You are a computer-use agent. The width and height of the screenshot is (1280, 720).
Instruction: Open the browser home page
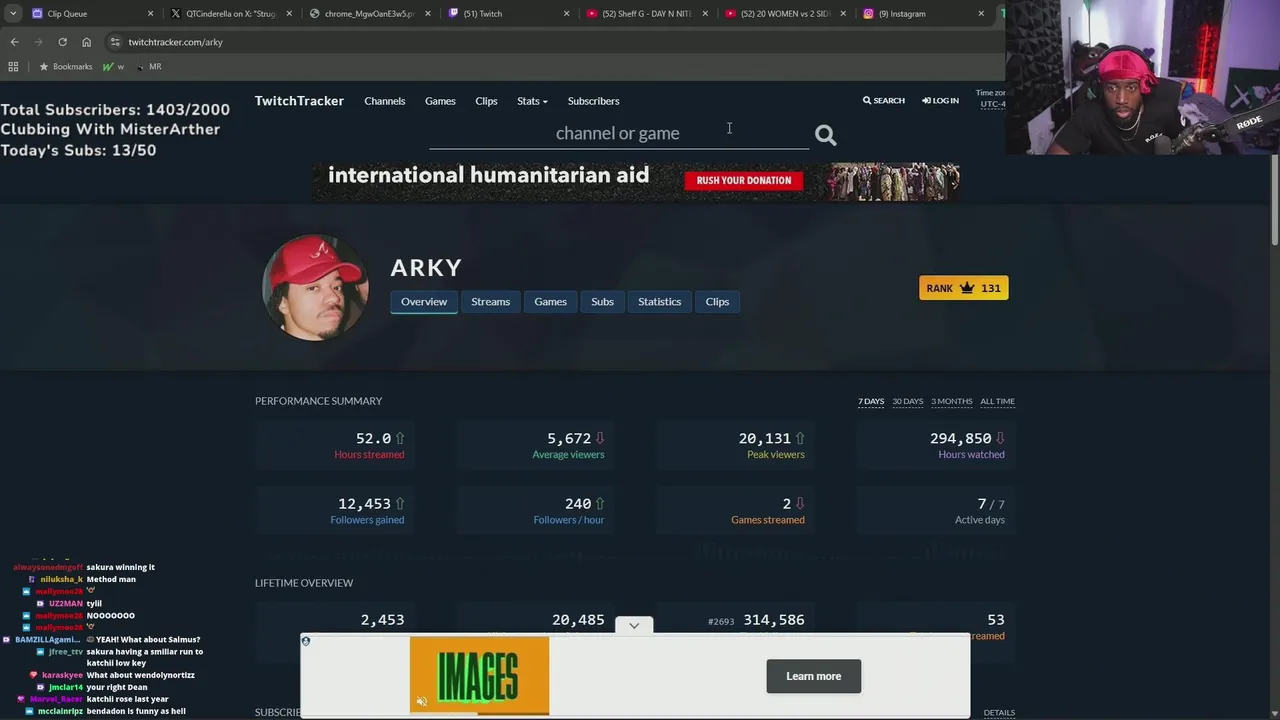coord(86,42)
